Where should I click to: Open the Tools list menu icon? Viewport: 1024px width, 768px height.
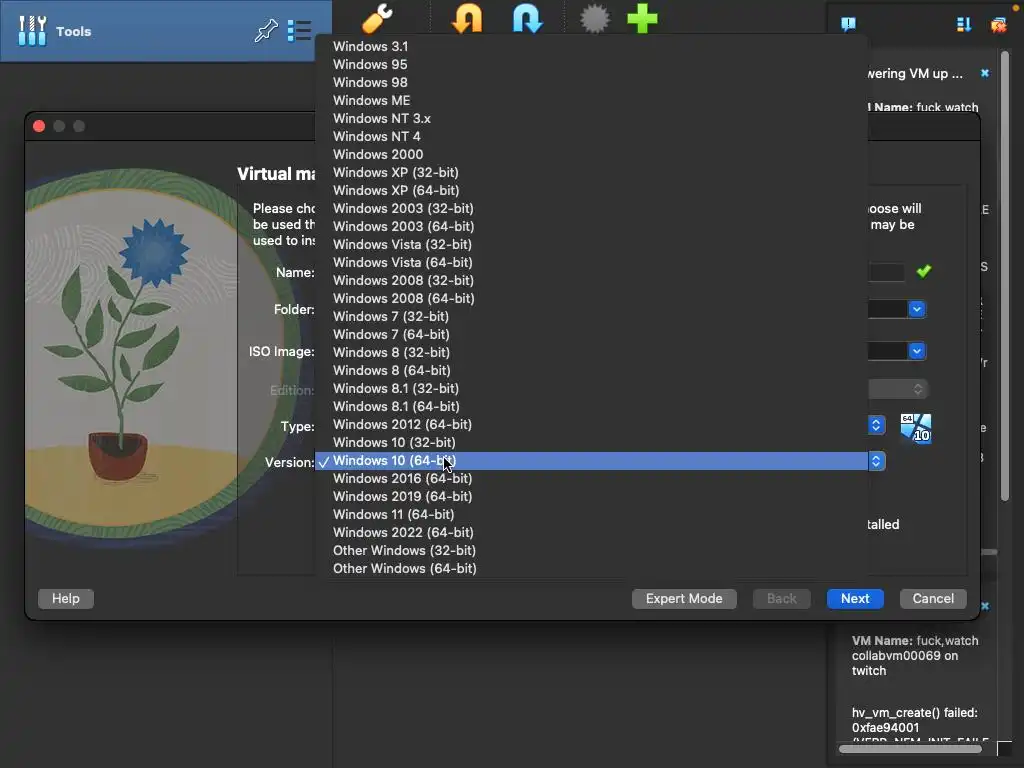(x=299, y=31)
